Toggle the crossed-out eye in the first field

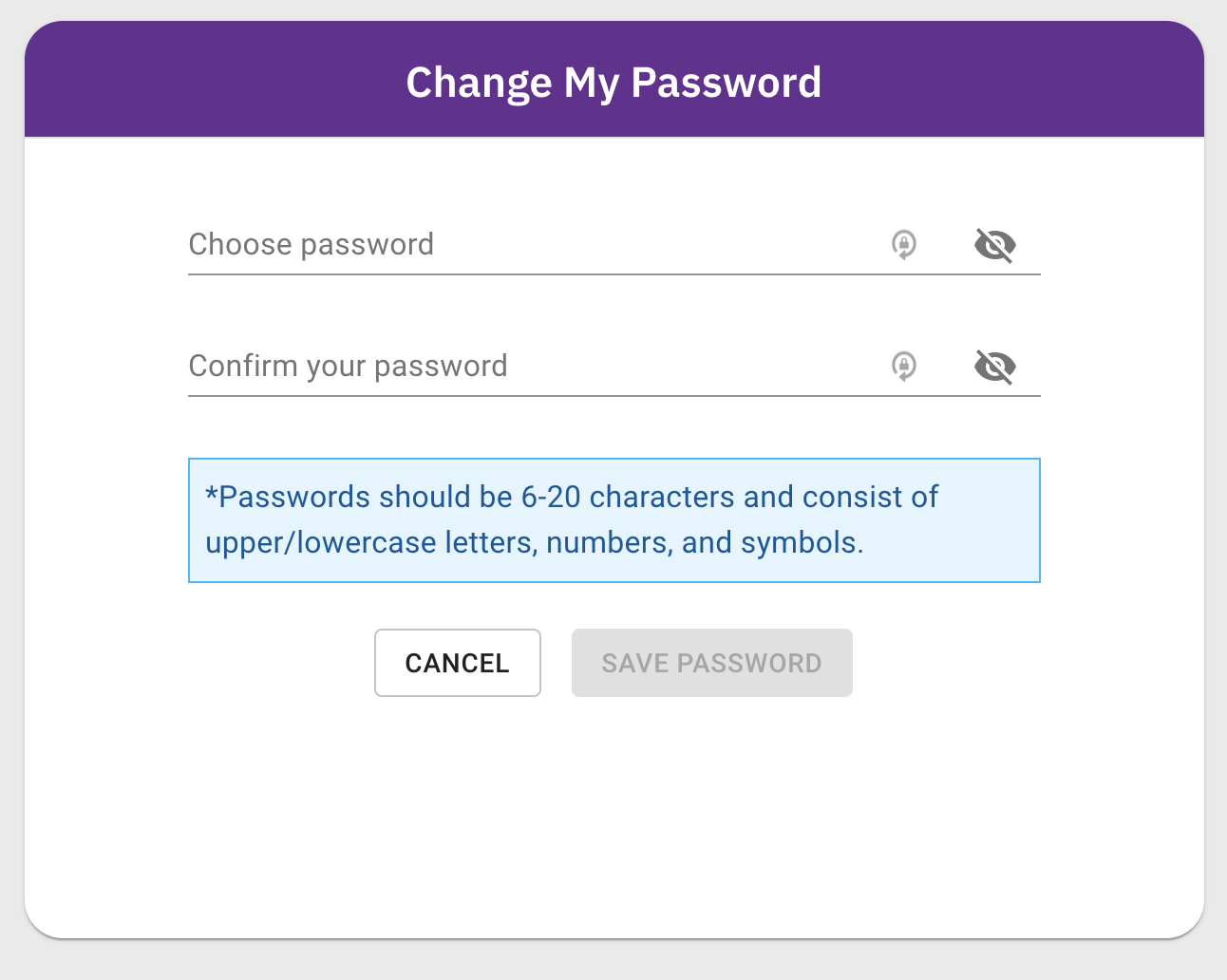coord(994,245)
